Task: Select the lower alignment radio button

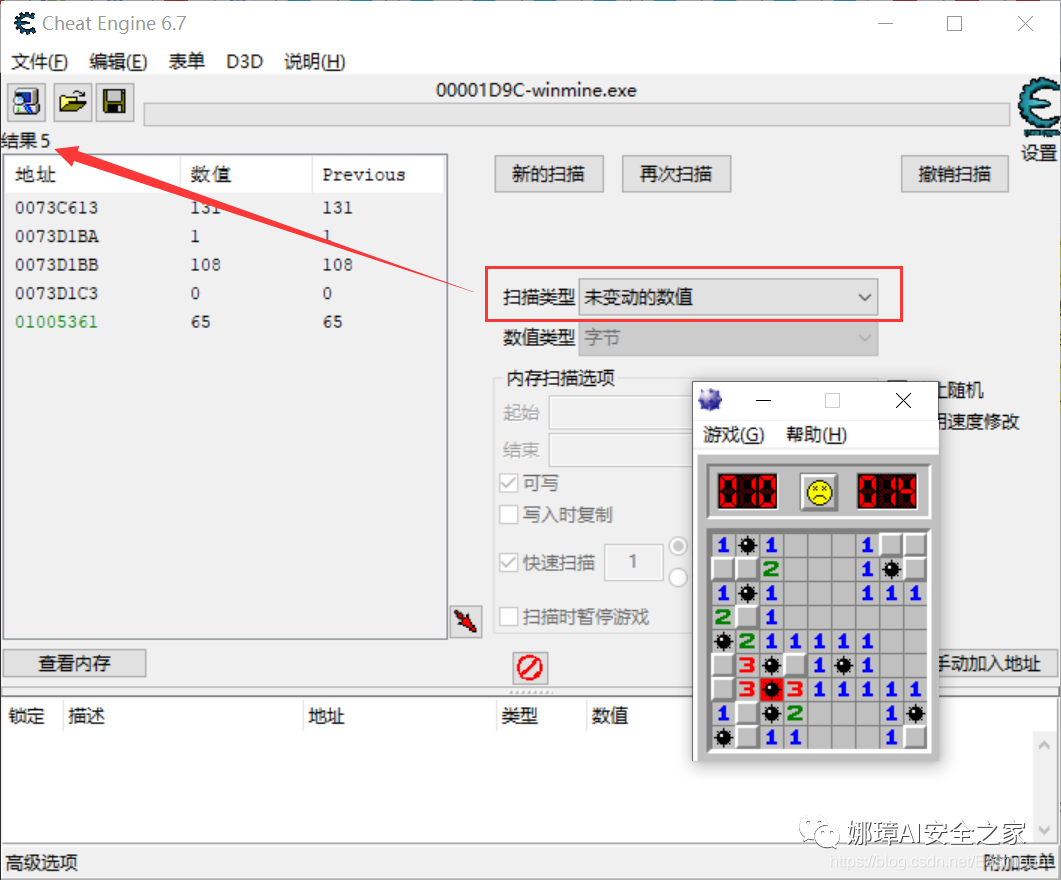Action: point(678,577)
